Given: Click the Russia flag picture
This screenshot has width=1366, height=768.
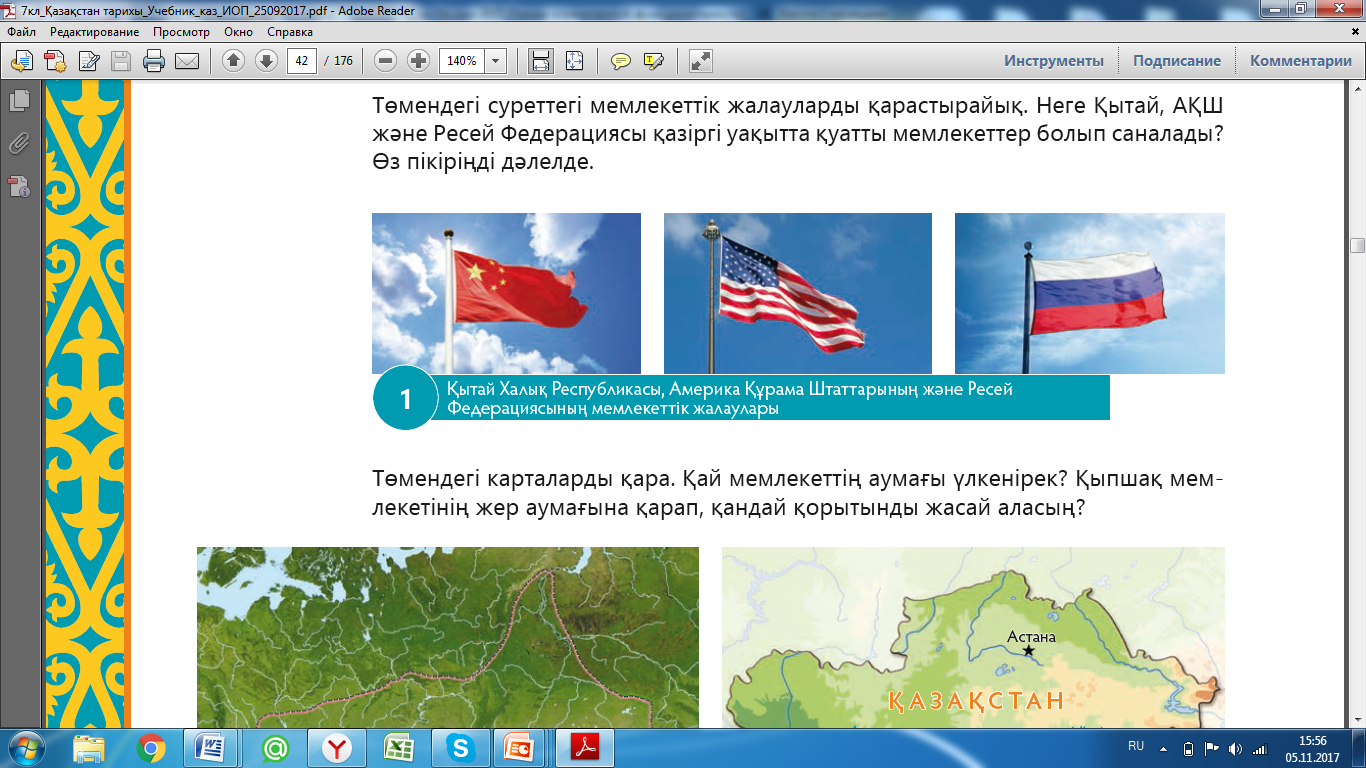Looking at the screenshot, I should (1090, 293).
